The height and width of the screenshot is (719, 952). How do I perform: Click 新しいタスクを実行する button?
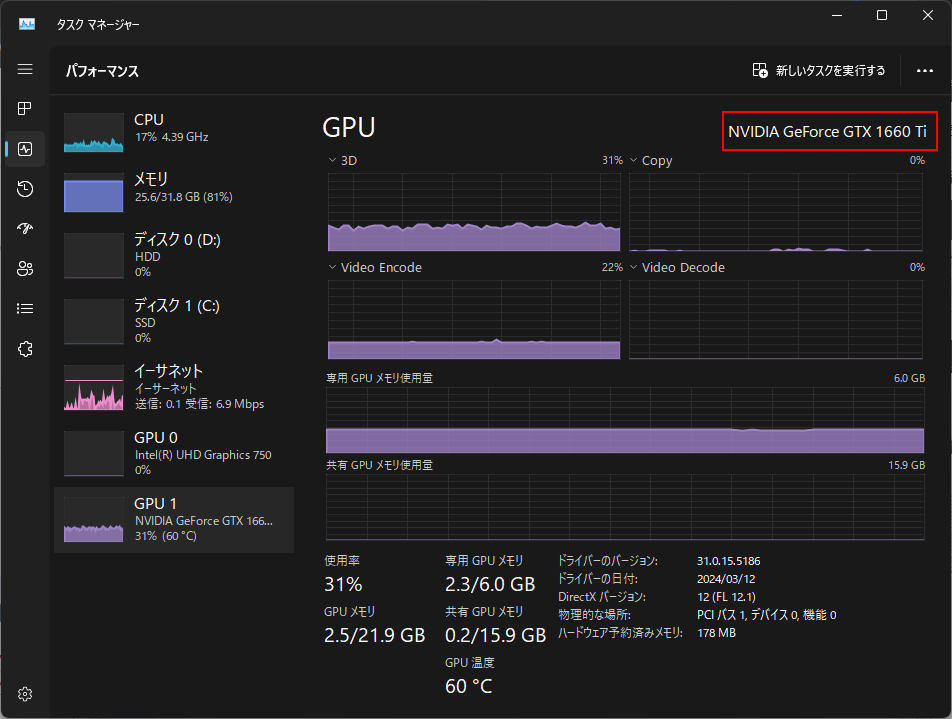pos(819,70)
